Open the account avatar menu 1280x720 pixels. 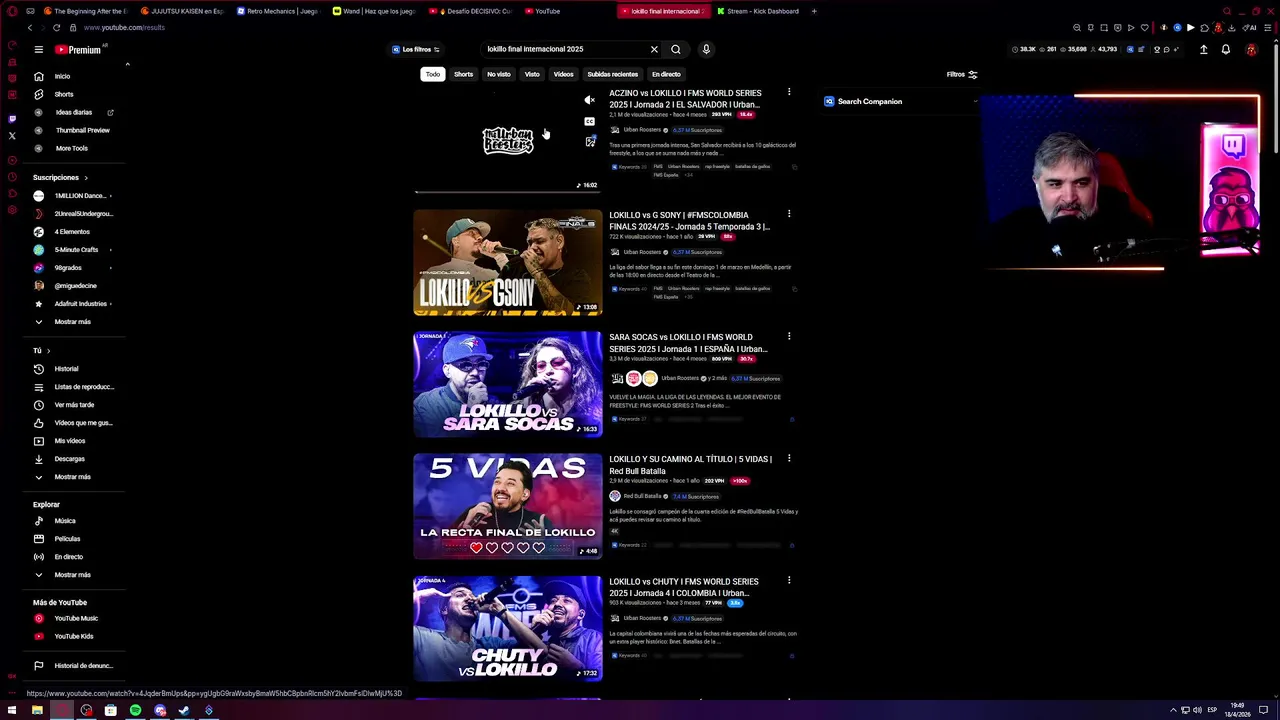[x=1251, y=49]
